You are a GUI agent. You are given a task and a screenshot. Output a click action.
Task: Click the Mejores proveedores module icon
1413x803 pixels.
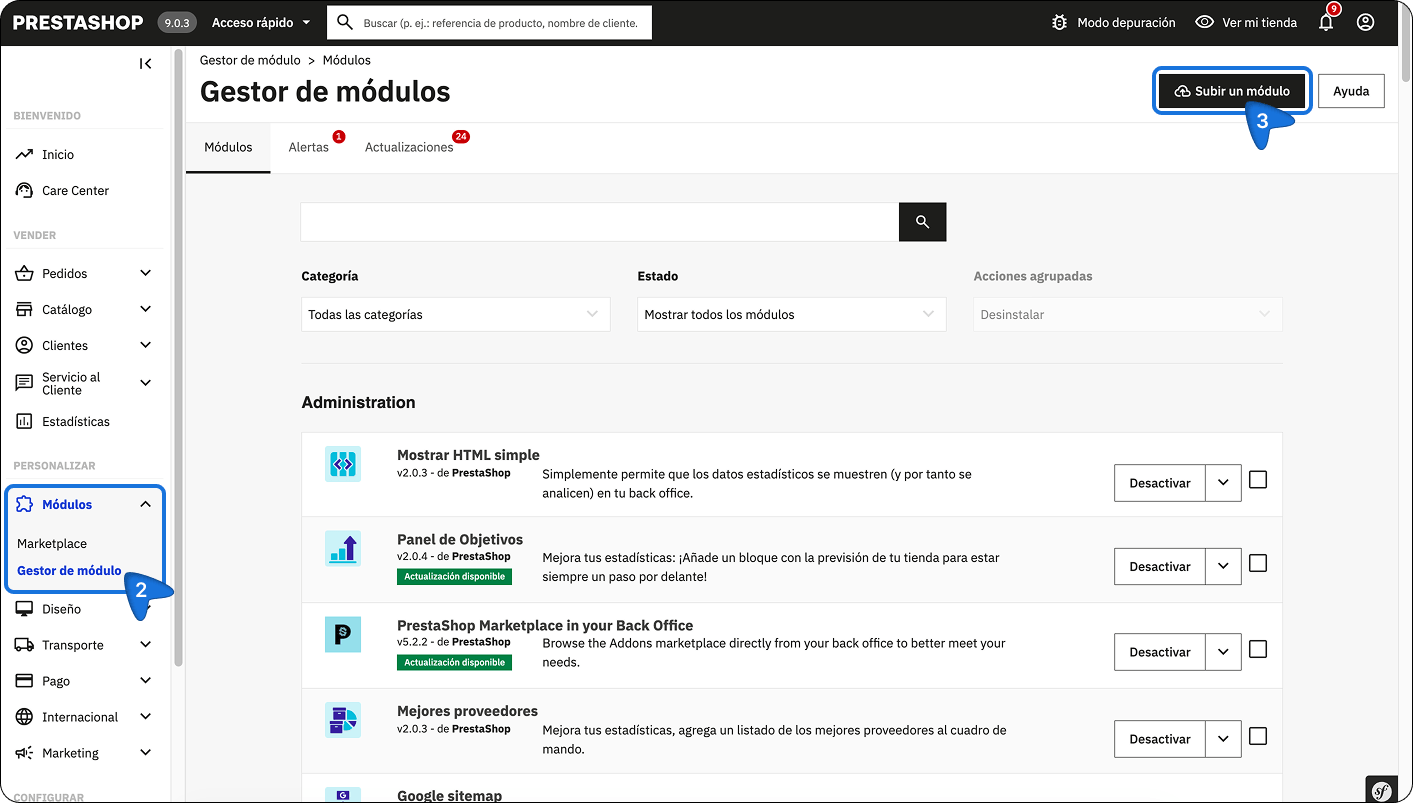click(x=343, y=720)
